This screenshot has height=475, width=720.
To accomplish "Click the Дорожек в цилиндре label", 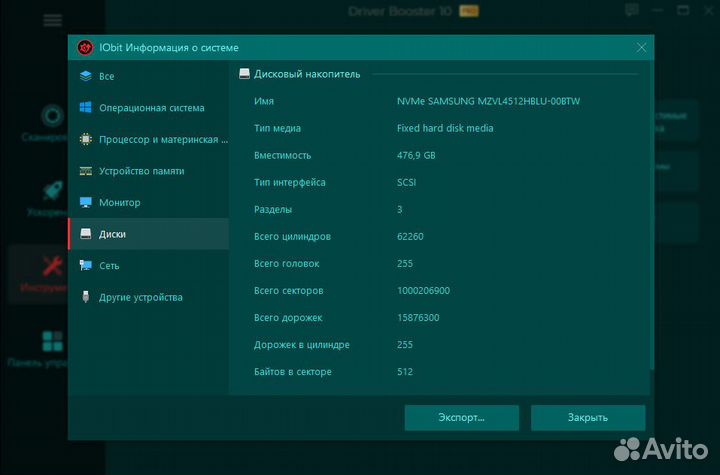I will [x=302, y=345].
